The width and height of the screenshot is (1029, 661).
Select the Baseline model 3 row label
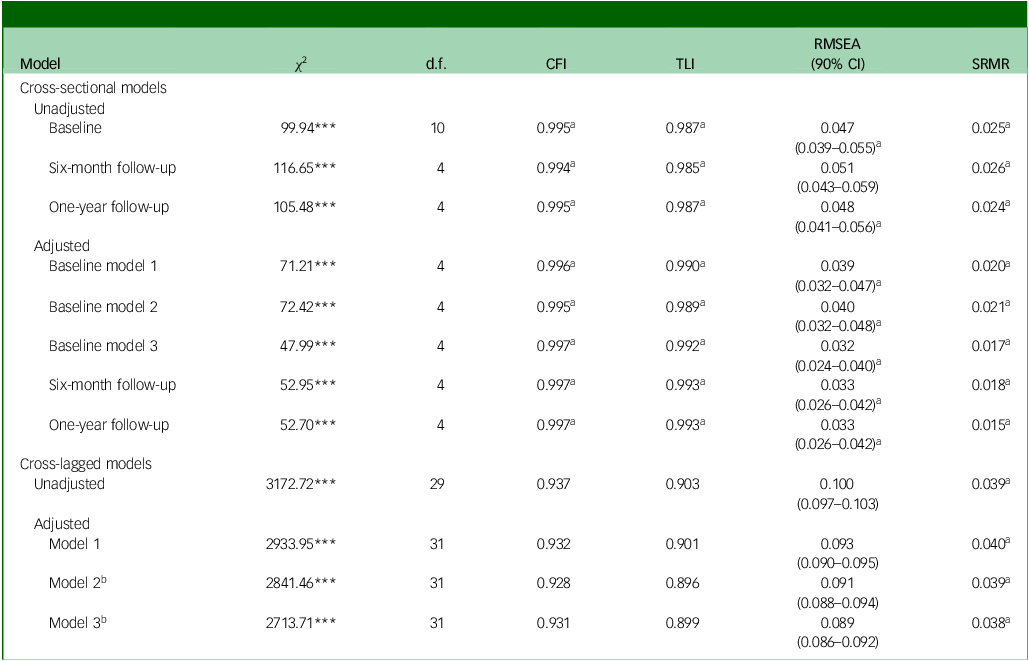[103, 346]
